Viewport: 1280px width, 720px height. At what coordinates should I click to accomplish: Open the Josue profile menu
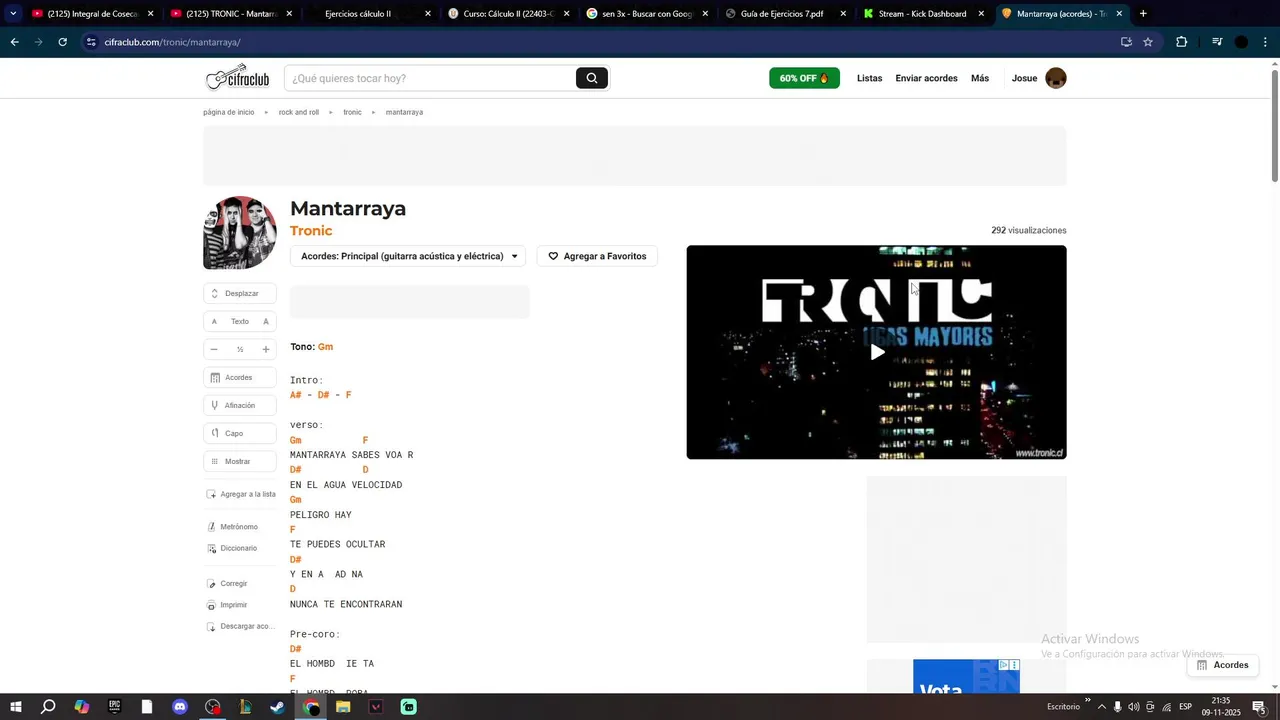coord(1024,78)
